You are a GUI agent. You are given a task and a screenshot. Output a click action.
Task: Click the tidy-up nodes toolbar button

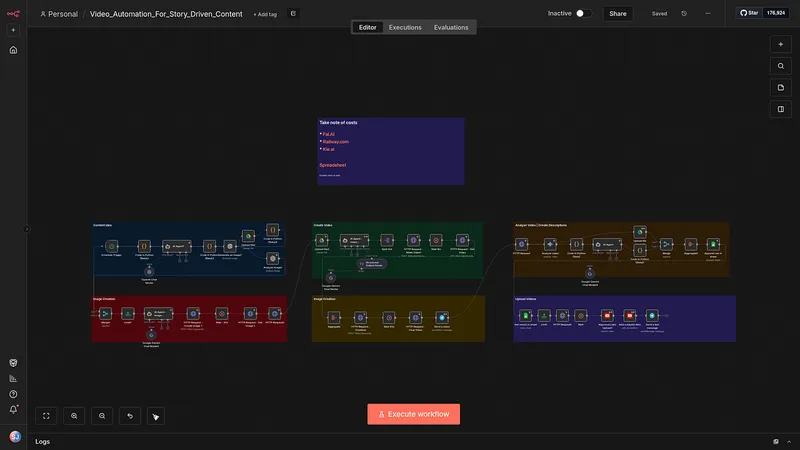156,416
